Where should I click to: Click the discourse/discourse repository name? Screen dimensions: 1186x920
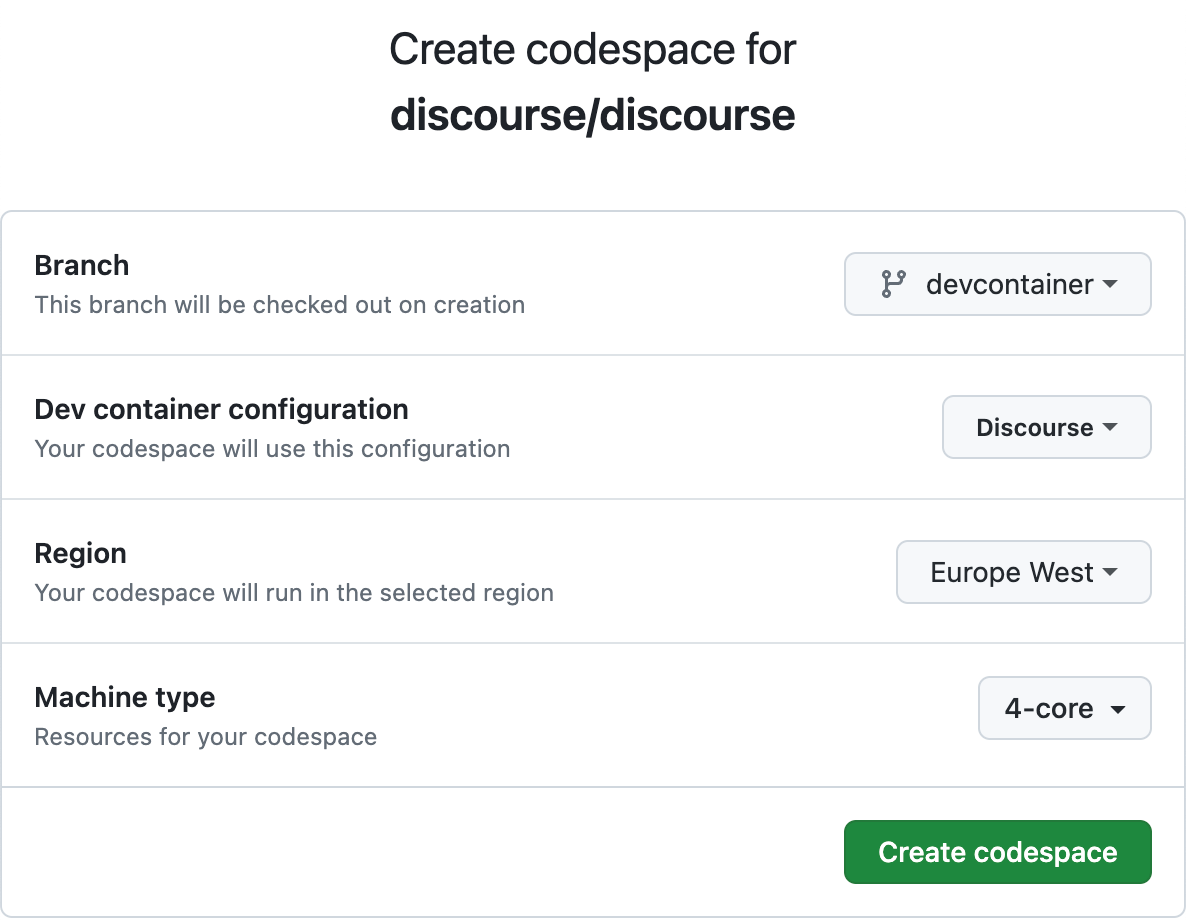click(x=592, y=115)
